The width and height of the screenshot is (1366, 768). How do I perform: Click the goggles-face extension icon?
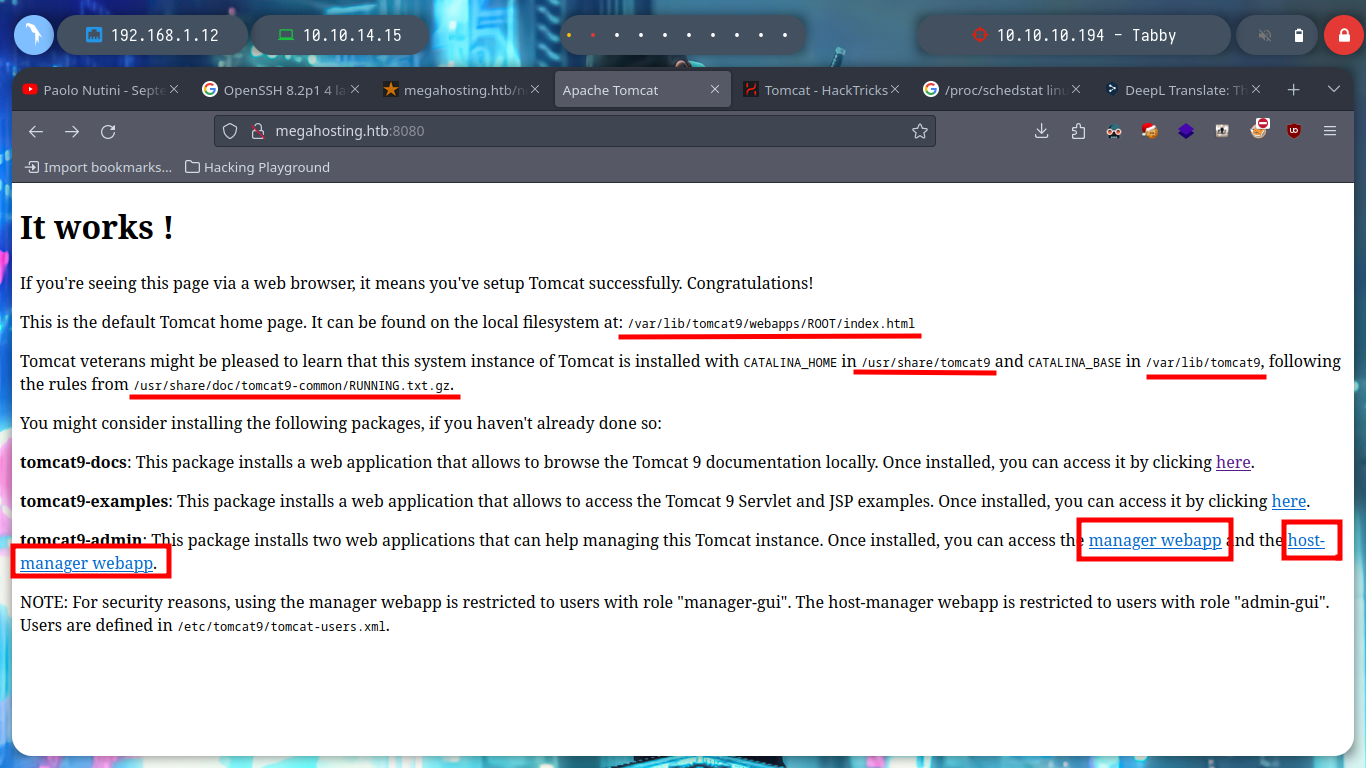click(1114, 131)
